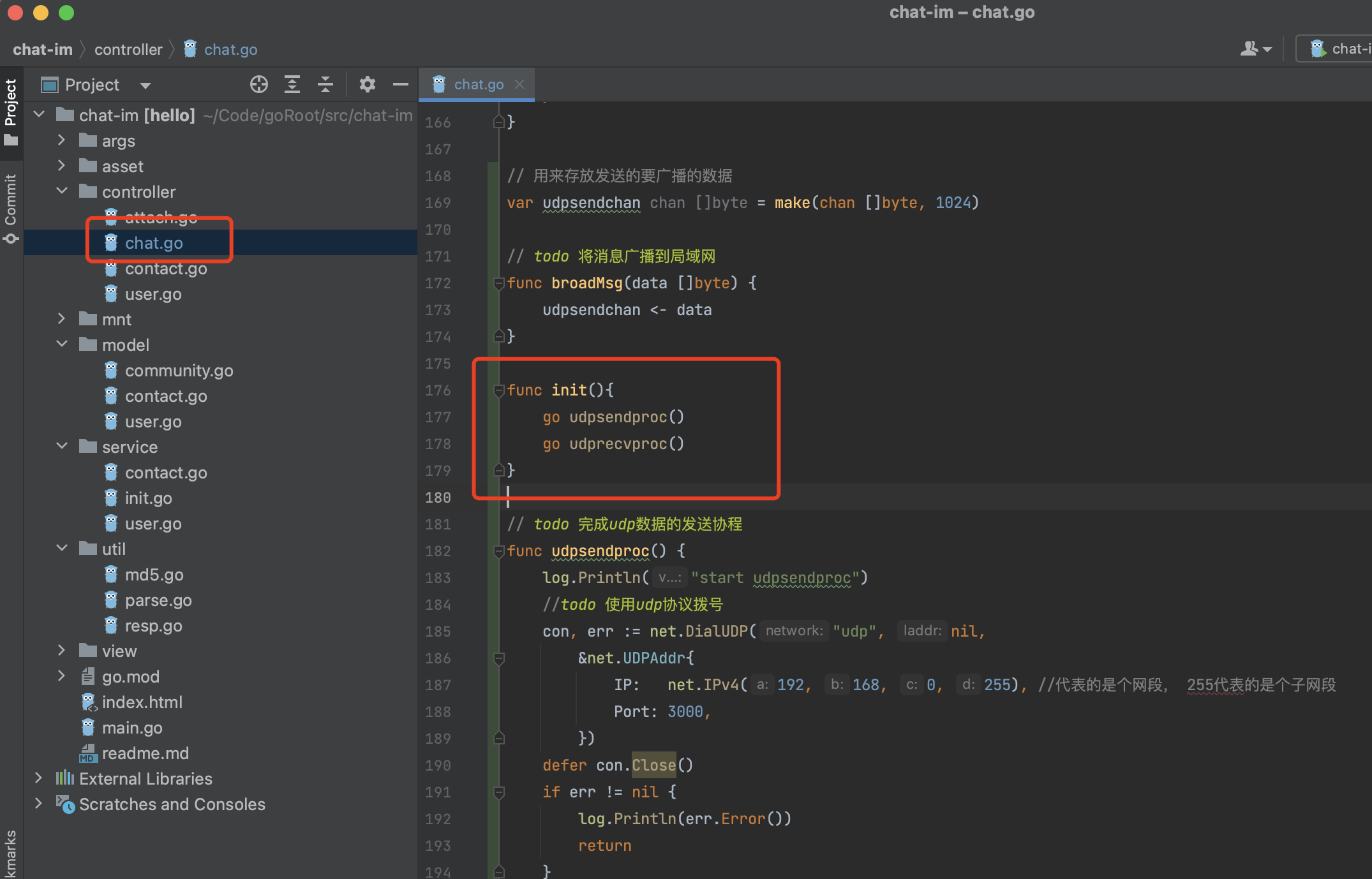Viewport: 1372px width, 879px height.
Task: Expand the asset folder
Action: [x=62, y=166]
